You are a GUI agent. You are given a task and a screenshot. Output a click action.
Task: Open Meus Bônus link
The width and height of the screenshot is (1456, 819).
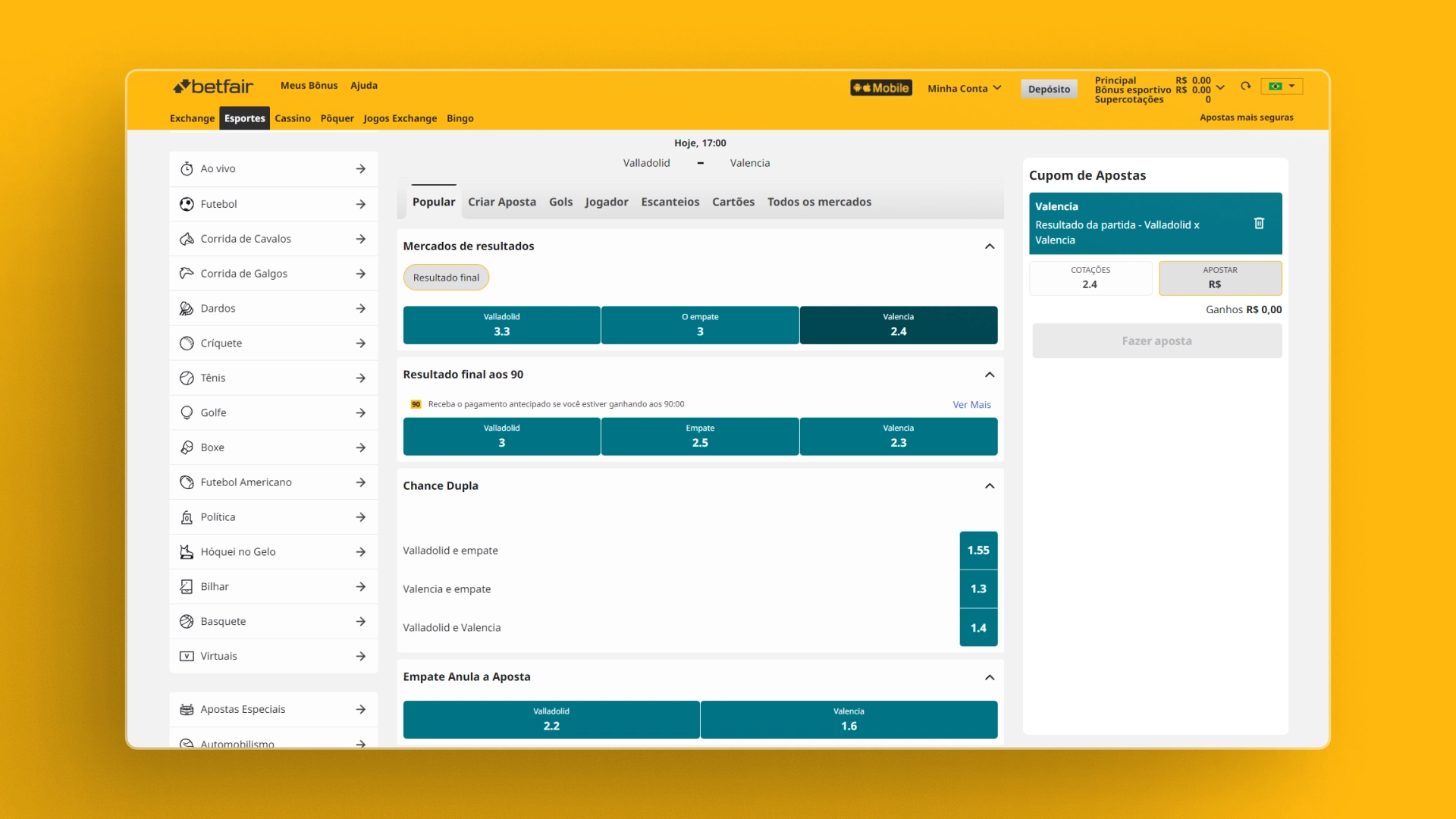tap(309, 86)
